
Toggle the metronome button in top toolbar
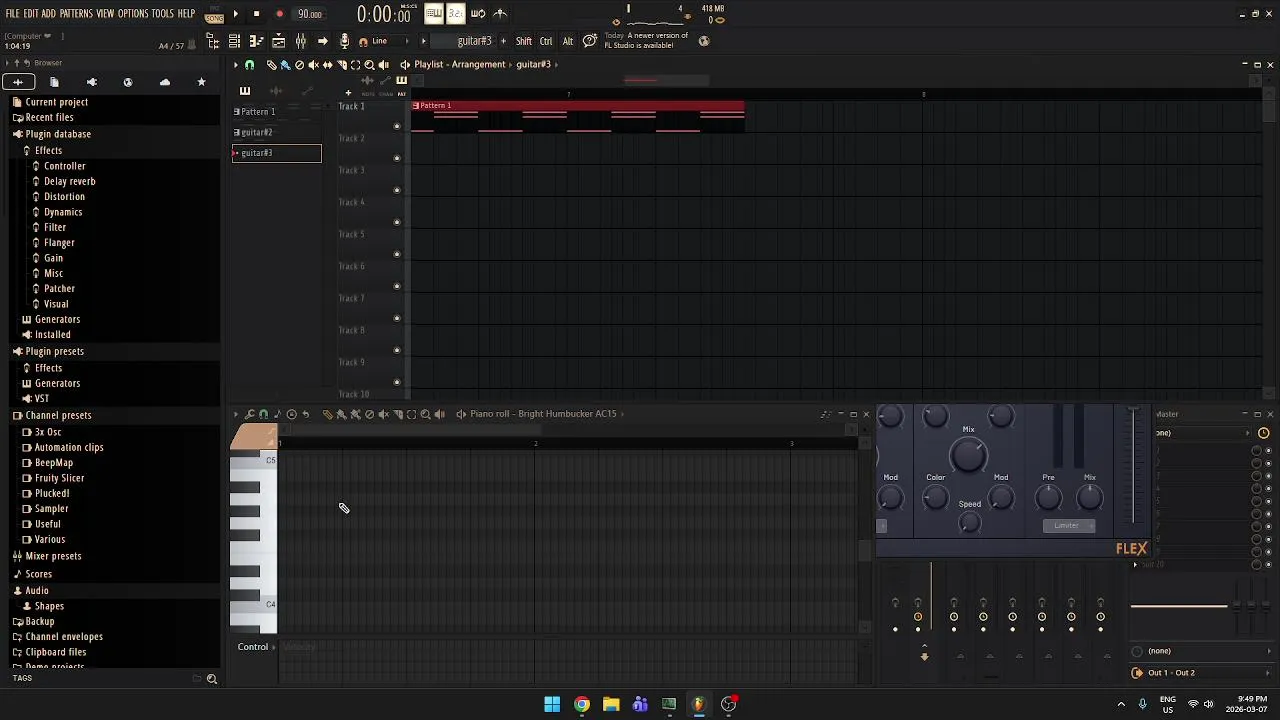coord(499,14)
